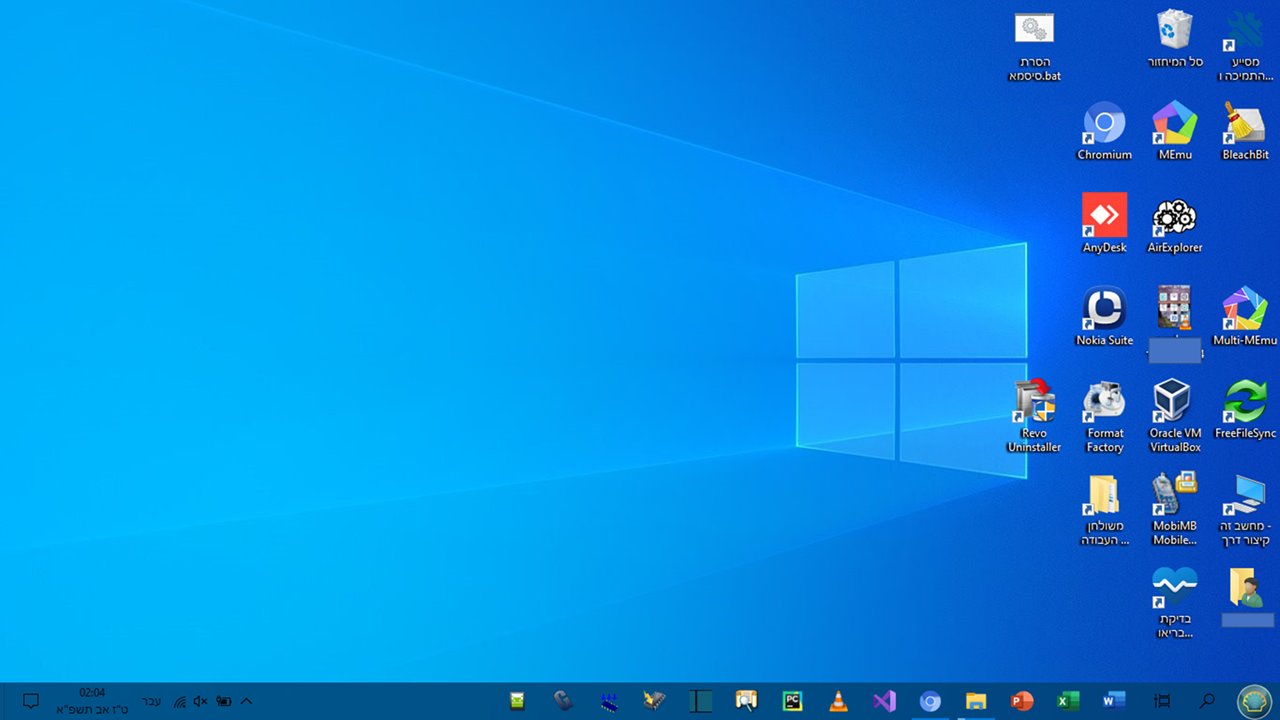Open the magnifier-over-window app in taskbar
The height and width of the screenshot is (720, 1280).
click(746, 701)
